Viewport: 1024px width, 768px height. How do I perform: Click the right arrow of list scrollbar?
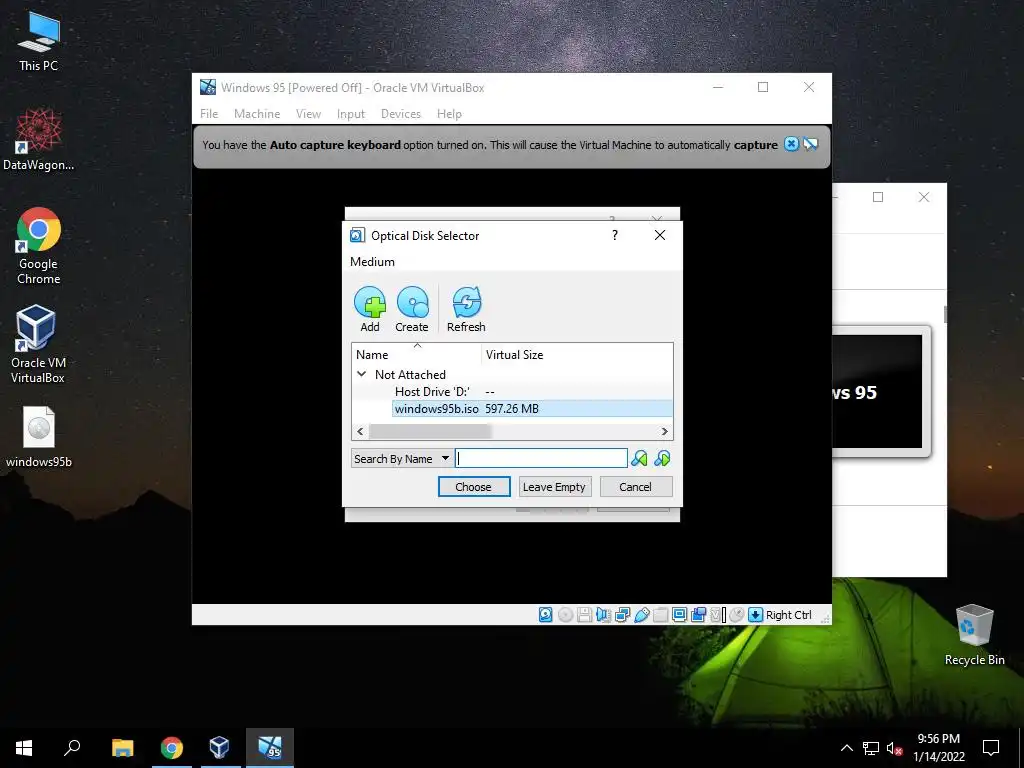point(664,431)
